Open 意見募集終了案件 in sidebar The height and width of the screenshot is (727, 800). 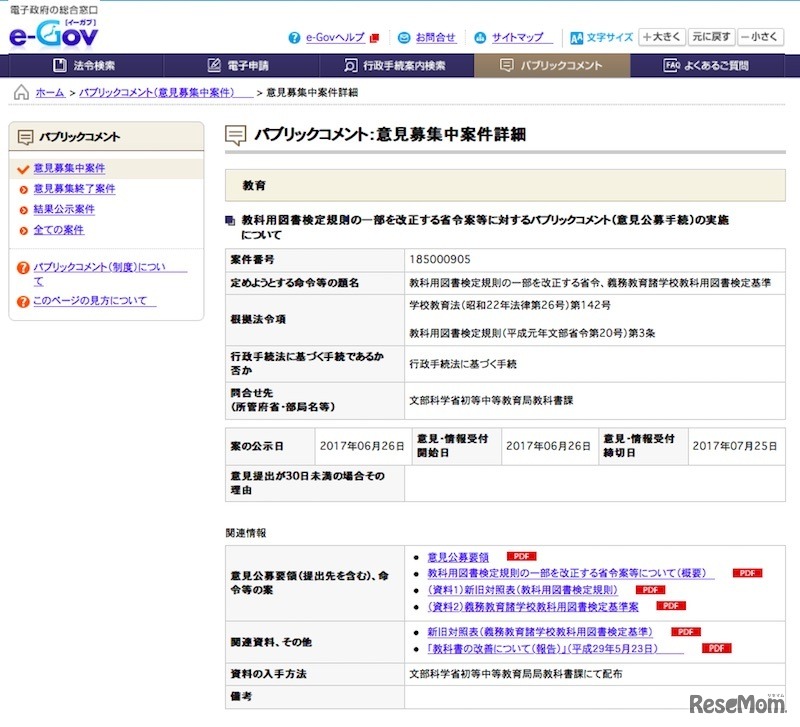click(74, 189)
